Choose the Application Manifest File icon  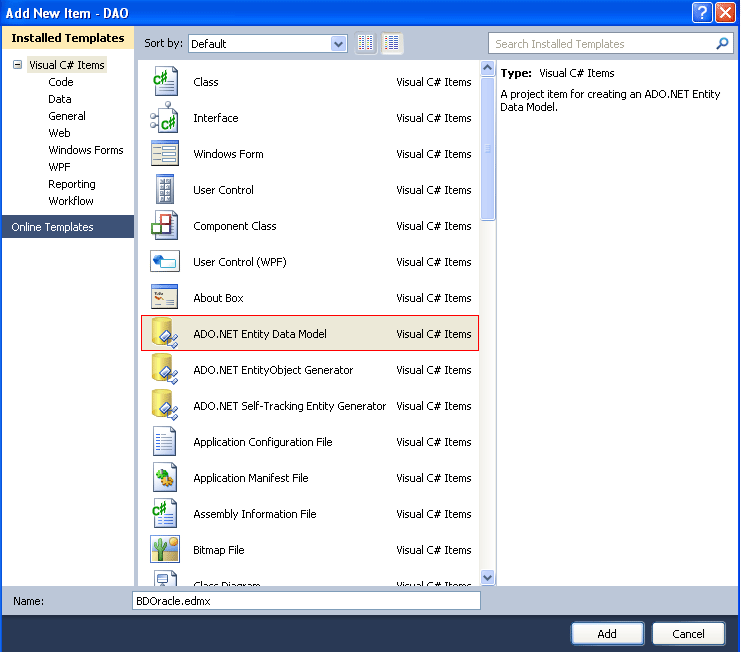[x=165, y=478]
